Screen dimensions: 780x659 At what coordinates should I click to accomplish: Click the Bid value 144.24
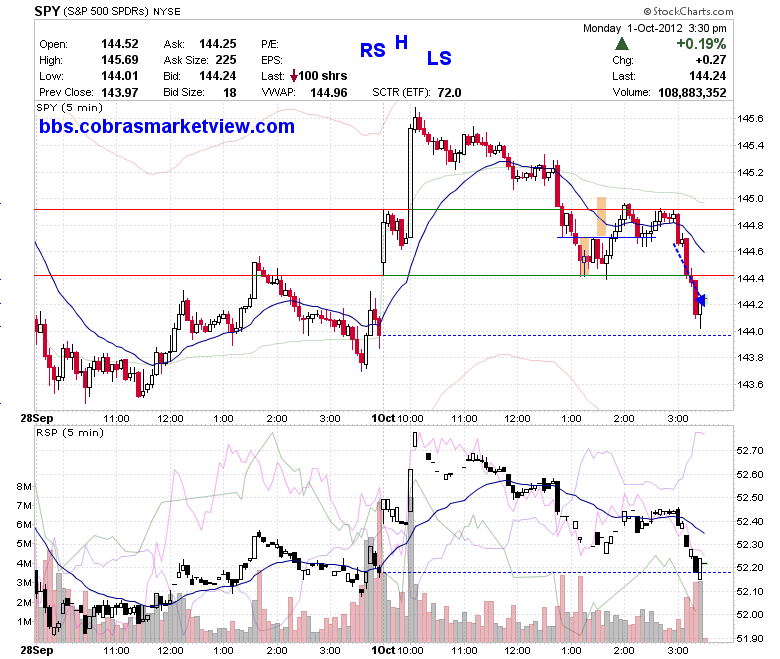(x=218, y=76)
